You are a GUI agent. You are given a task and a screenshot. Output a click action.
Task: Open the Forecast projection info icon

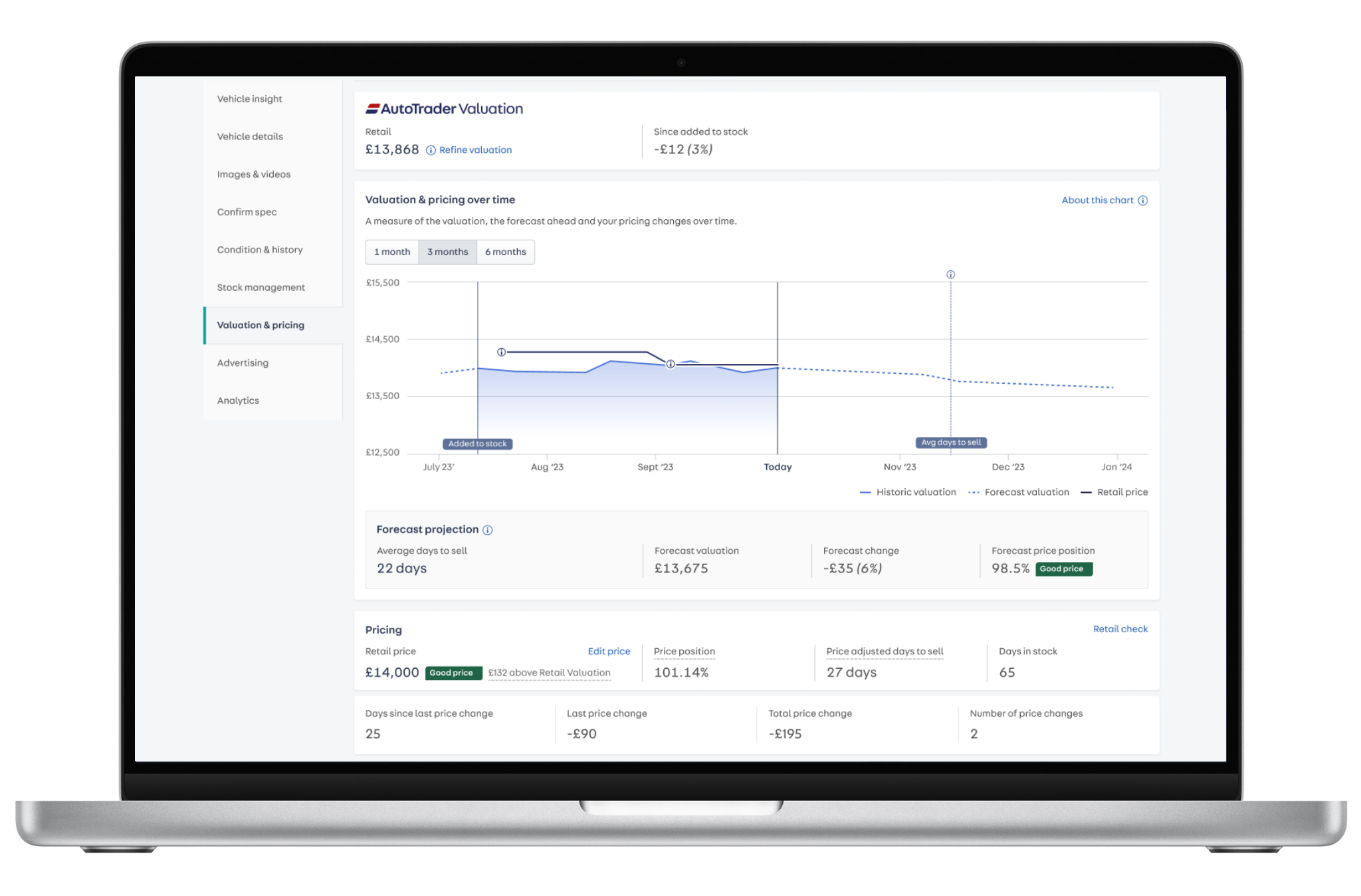(x=487, y=530)
